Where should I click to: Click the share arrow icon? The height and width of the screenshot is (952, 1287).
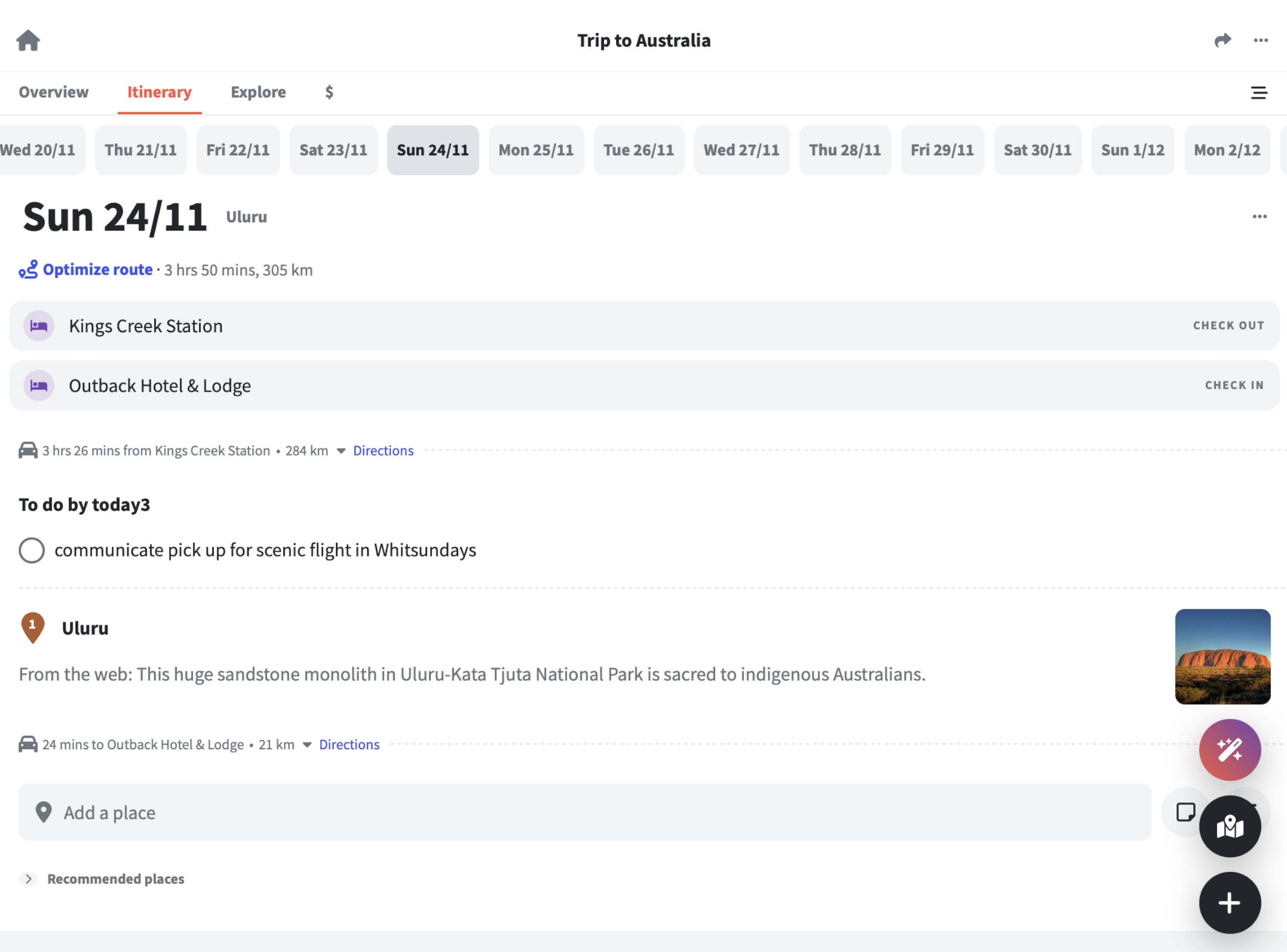pos(1222,41)
